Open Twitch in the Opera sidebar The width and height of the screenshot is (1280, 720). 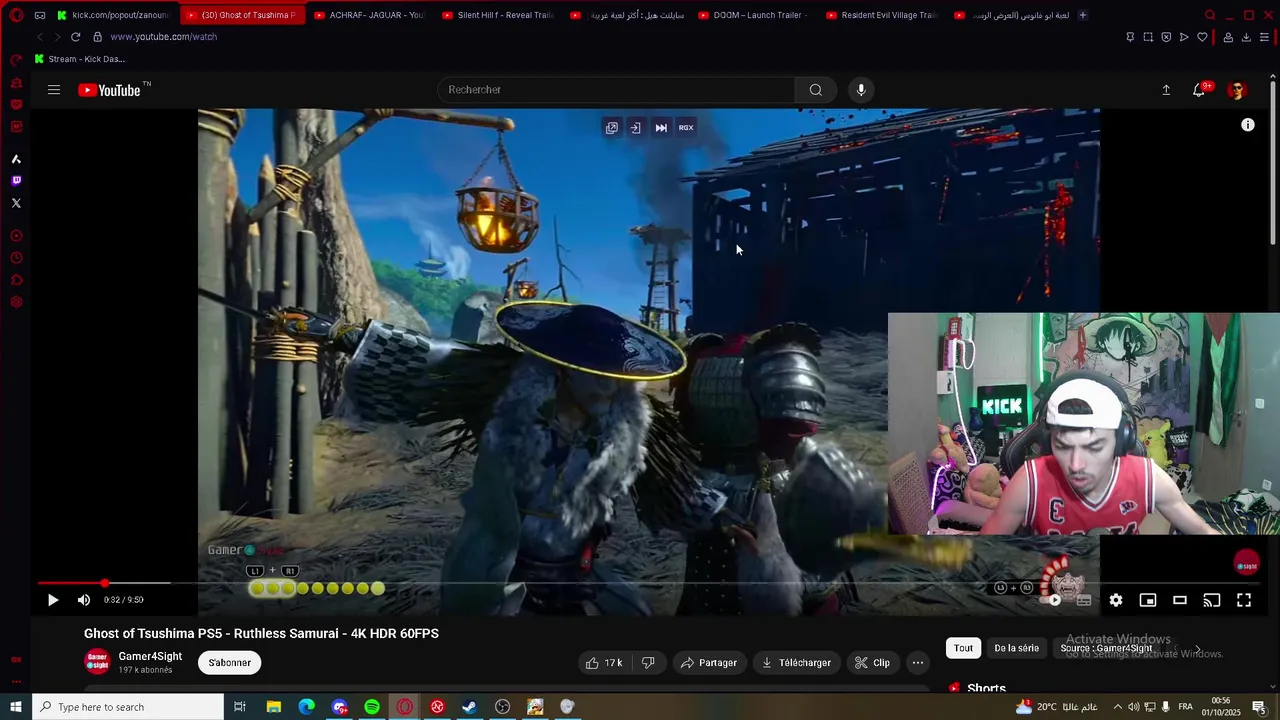point(16,181)
